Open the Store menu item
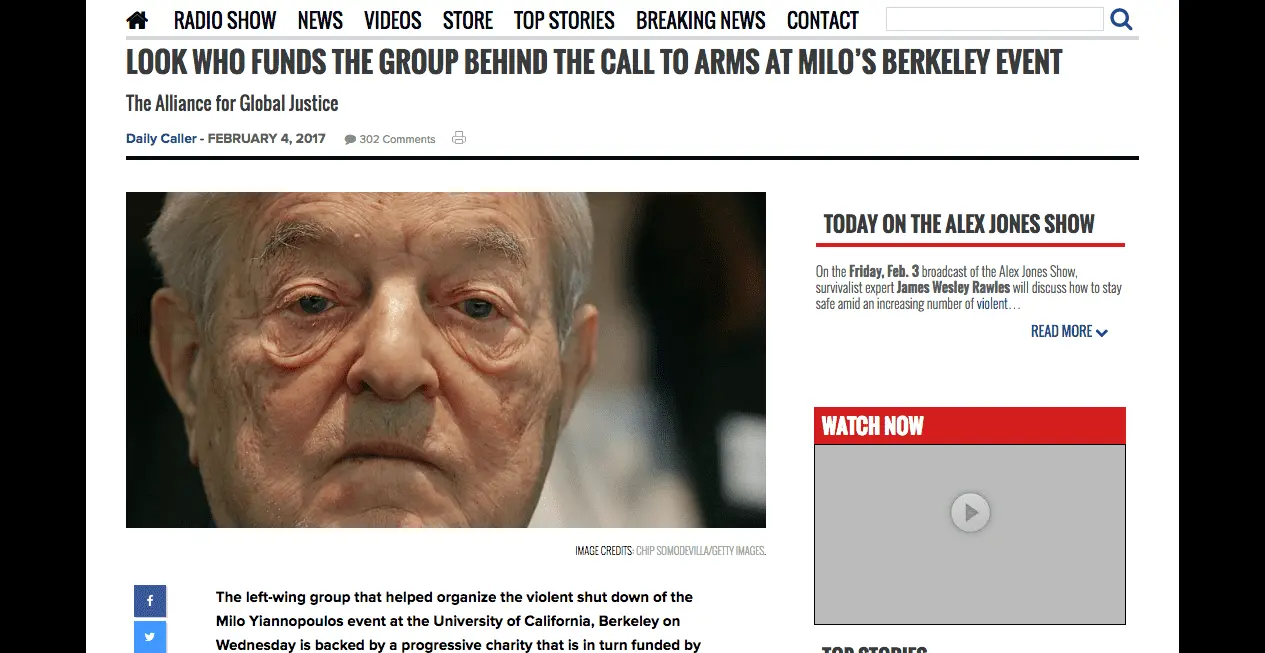Screen dimensions: 1265x653 [x=468, y=20]
